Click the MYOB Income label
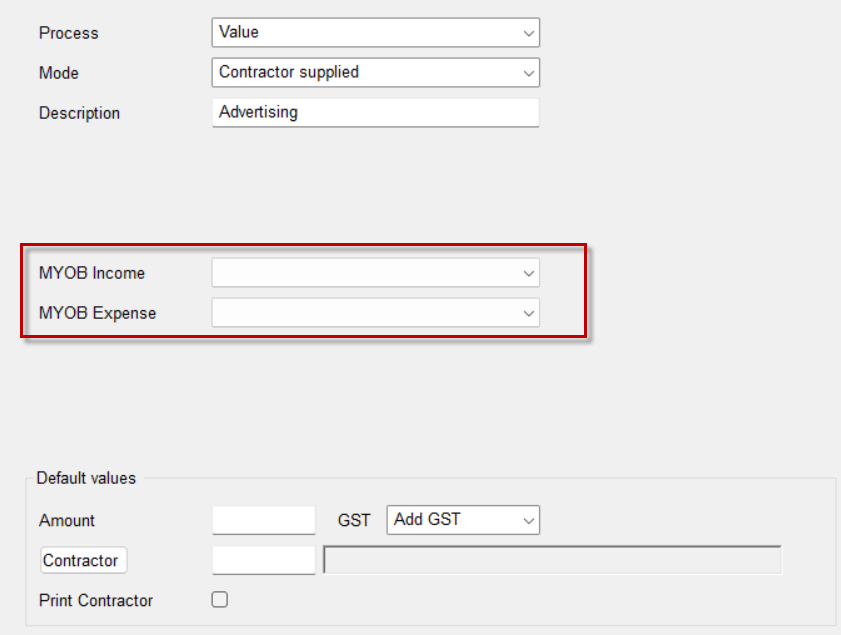841x635 pixels. click(92, 273)
